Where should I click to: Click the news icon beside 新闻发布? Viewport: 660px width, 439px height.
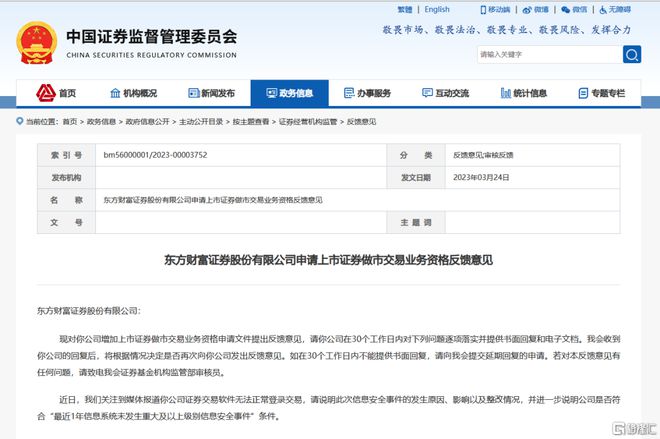point(194,93)
